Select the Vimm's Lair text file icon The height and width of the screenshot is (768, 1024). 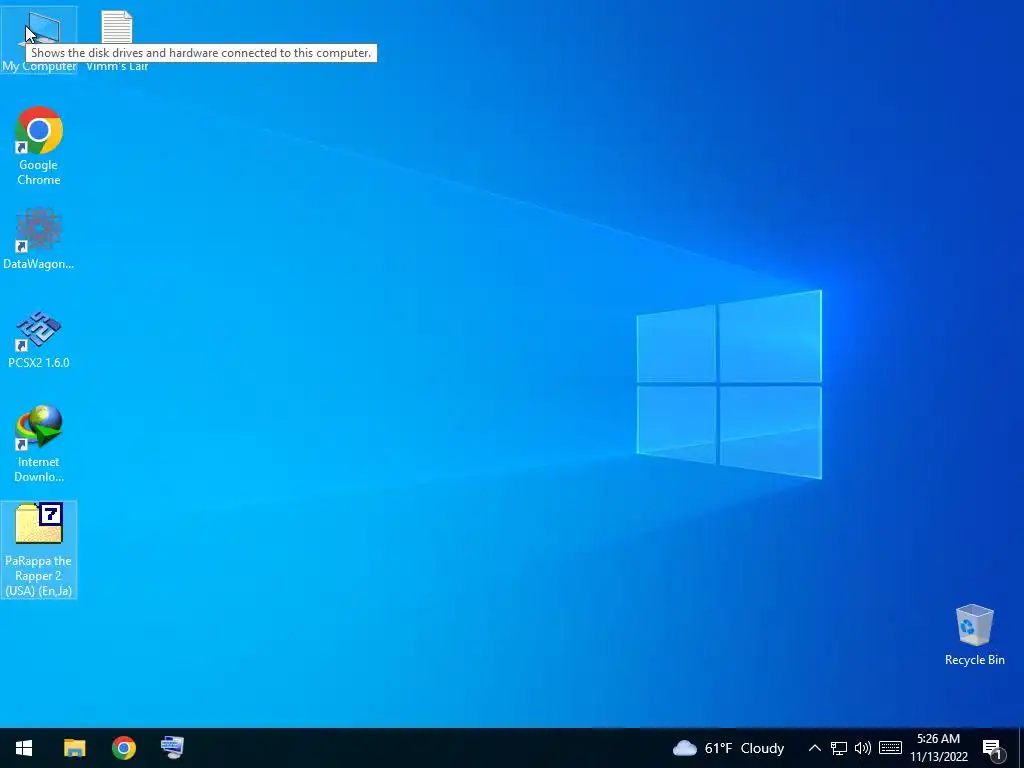pyautogui.click(x=117, y=39)
